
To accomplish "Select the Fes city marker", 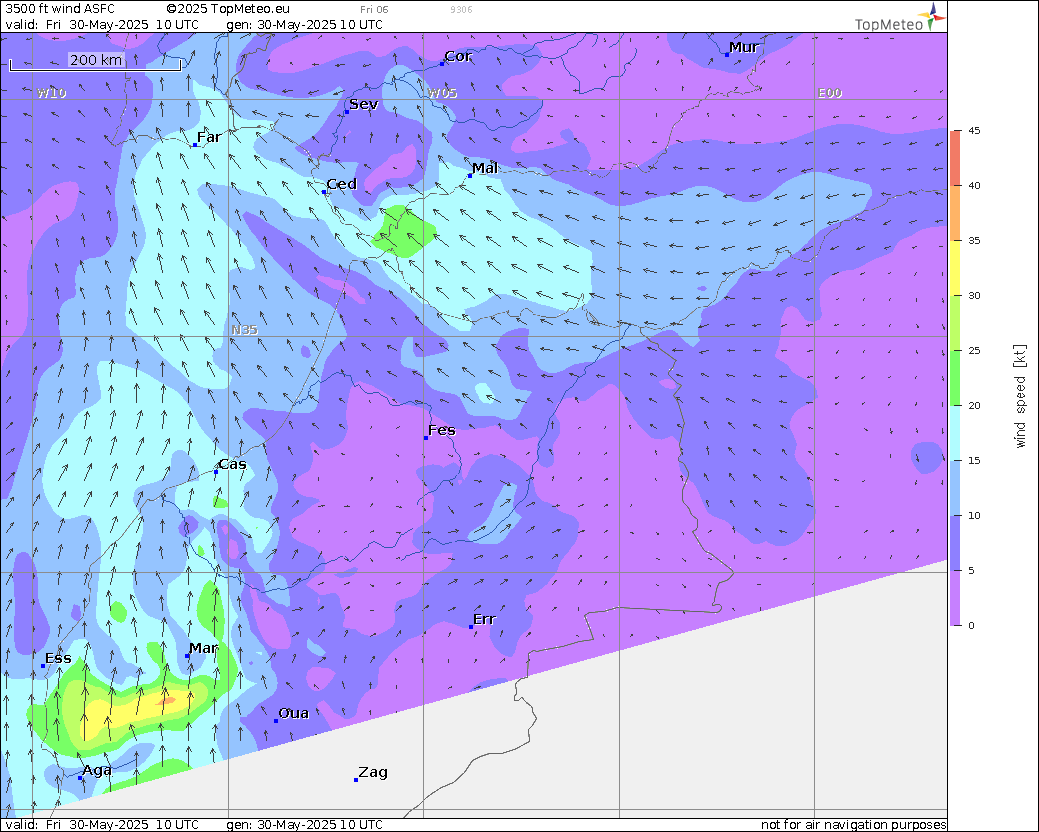I will click(426, 438).
